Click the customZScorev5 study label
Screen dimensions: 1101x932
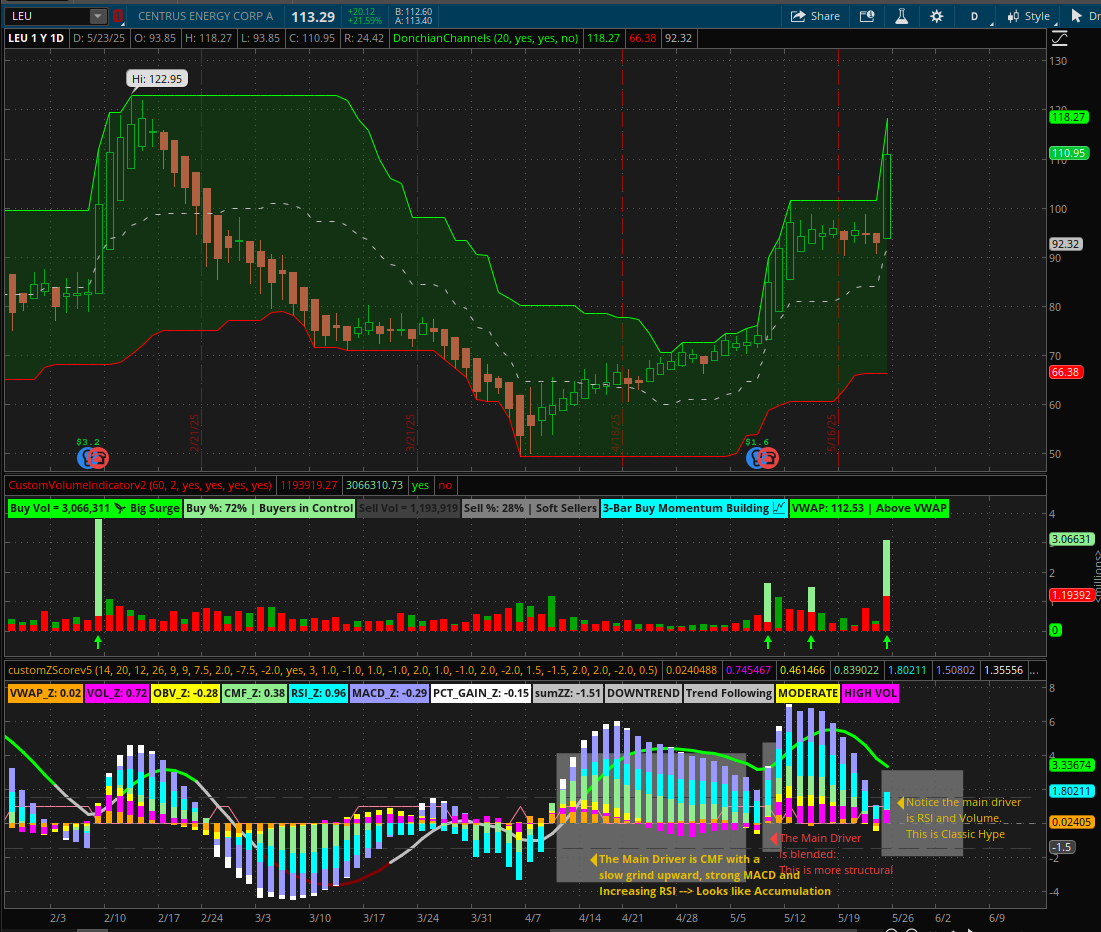point(333,670)
